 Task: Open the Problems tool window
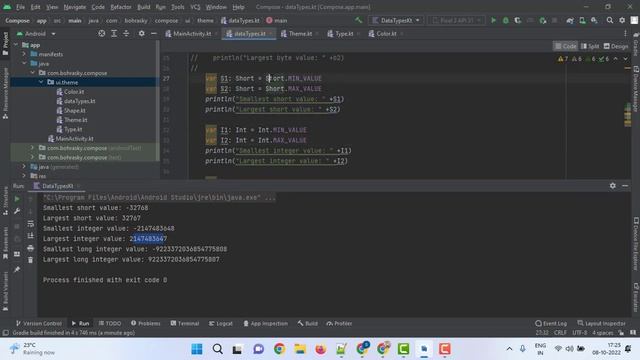pos(146,323)
